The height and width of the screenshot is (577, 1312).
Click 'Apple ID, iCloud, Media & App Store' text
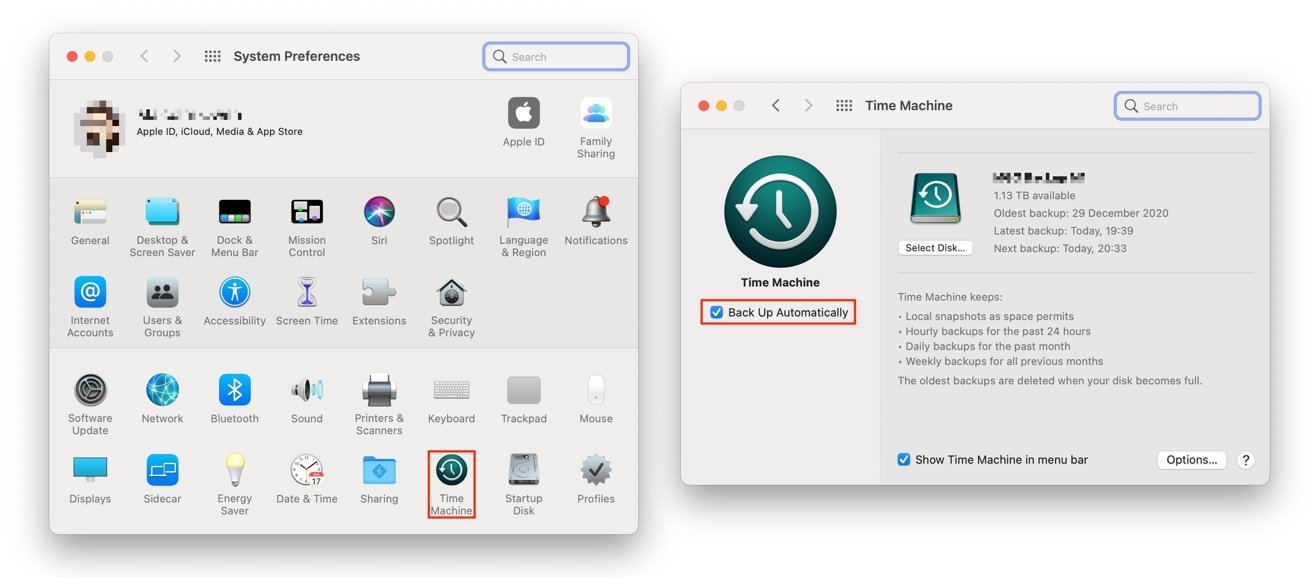[x=219, y=132]
